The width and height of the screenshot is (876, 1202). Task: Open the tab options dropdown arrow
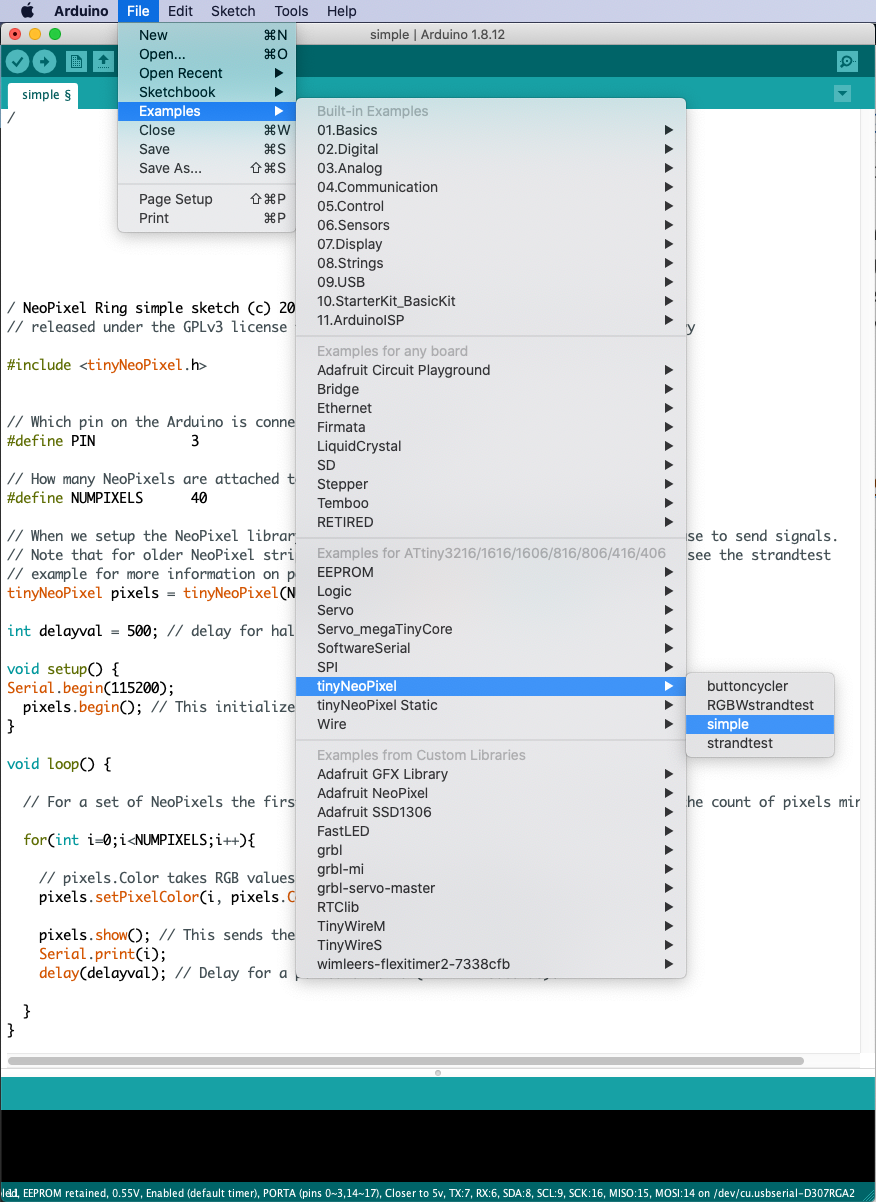pos(842,94)
